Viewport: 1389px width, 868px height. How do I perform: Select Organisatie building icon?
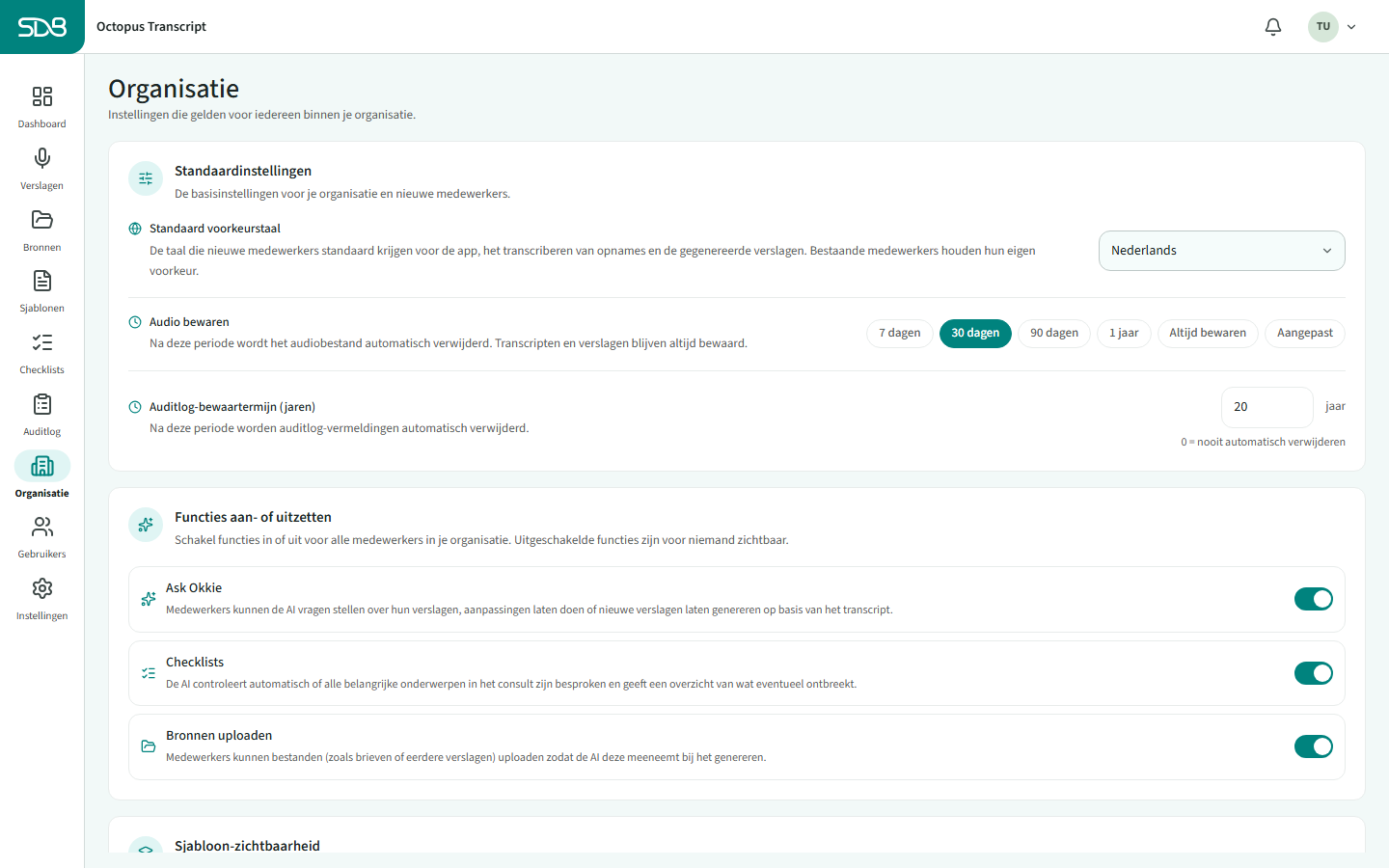coord(42,466)
